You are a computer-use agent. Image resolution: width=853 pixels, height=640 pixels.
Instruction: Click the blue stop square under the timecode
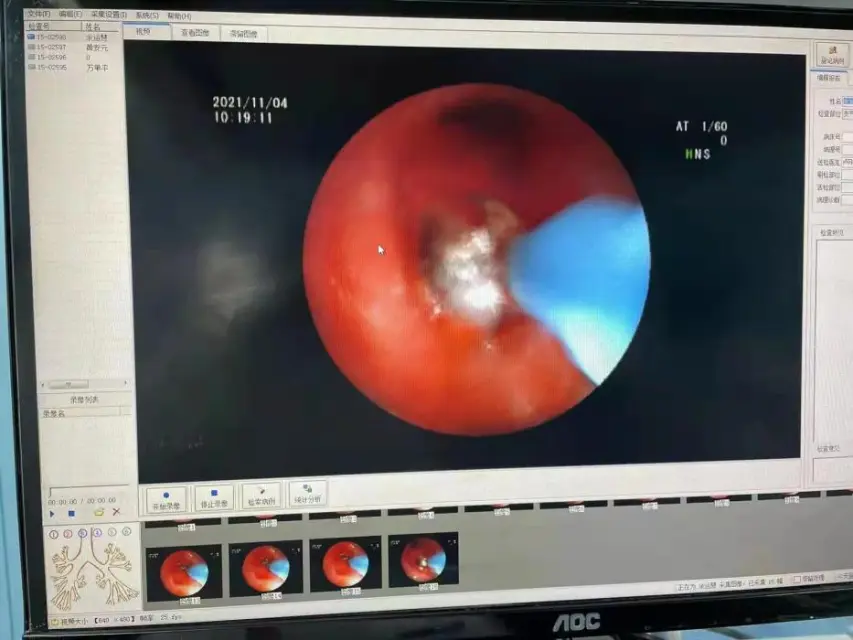pyautogui.click(x=71, y=513)
